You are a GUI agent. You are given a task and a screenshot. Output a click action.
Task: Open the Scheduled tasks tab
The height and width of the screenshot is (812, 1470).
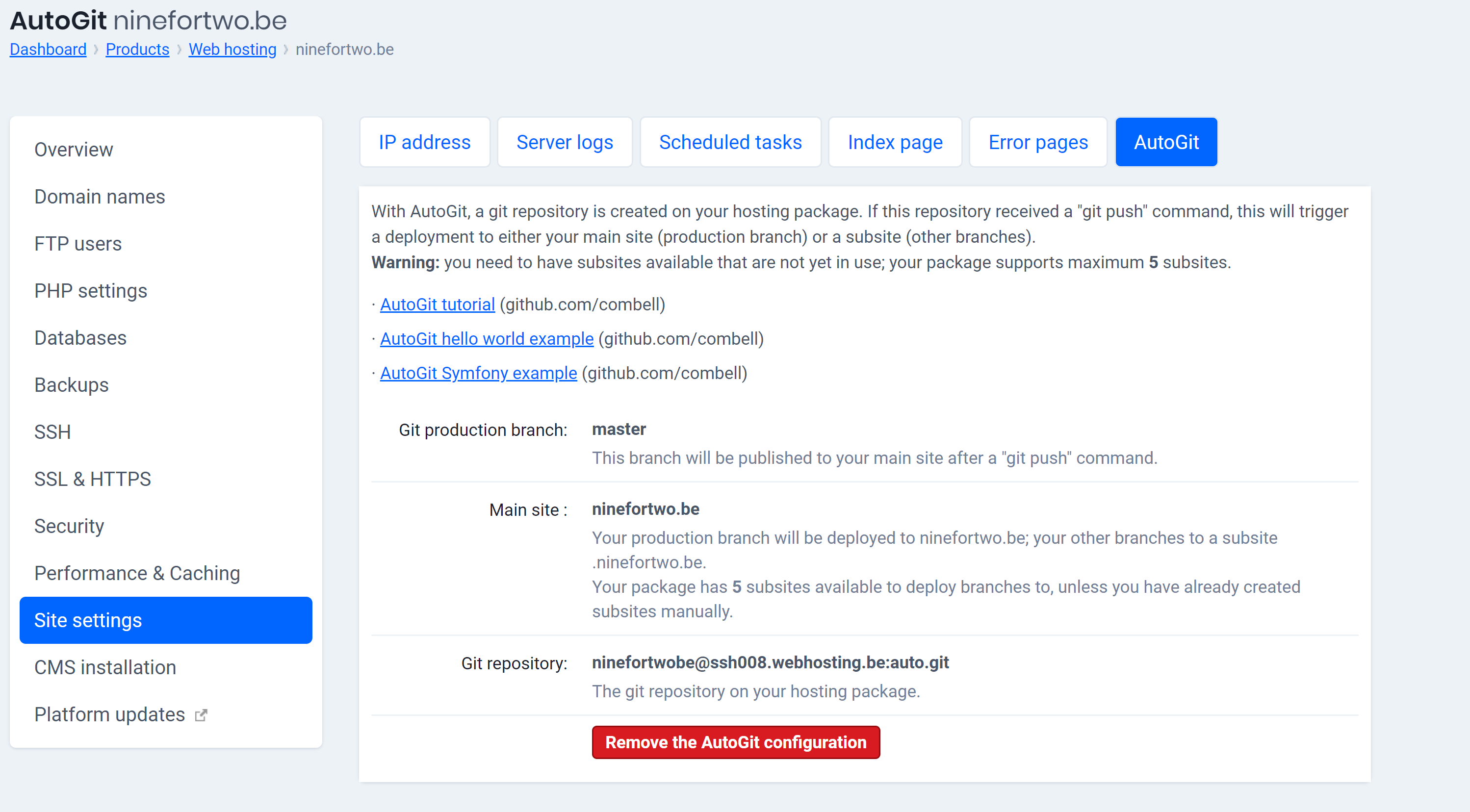click(x=730, y=142)
